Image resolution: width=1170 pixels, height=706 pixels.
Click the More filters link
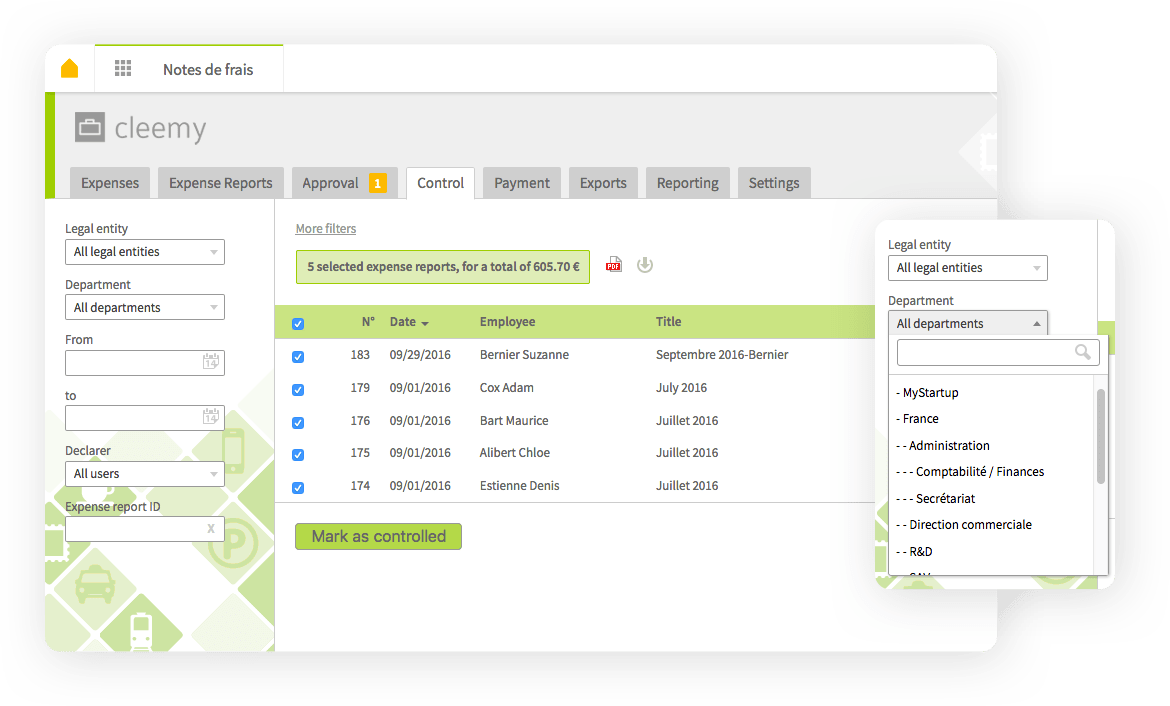[x=325, y=228]
